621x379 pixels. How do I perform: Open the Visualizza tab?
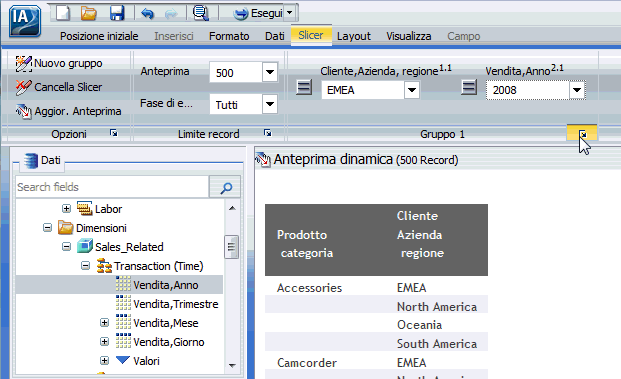pos(408,36)
